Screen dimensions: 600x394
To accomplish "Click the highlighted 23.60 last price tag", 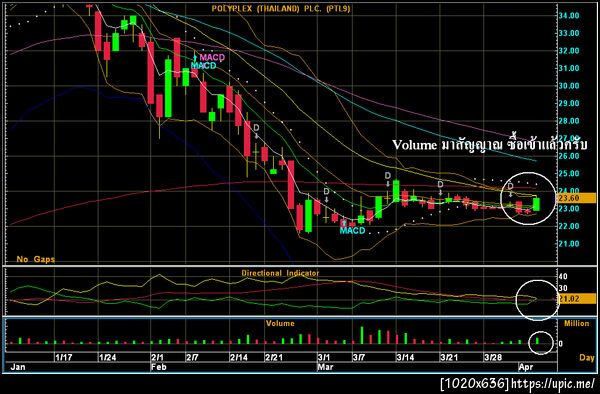I will click(577, 198).
